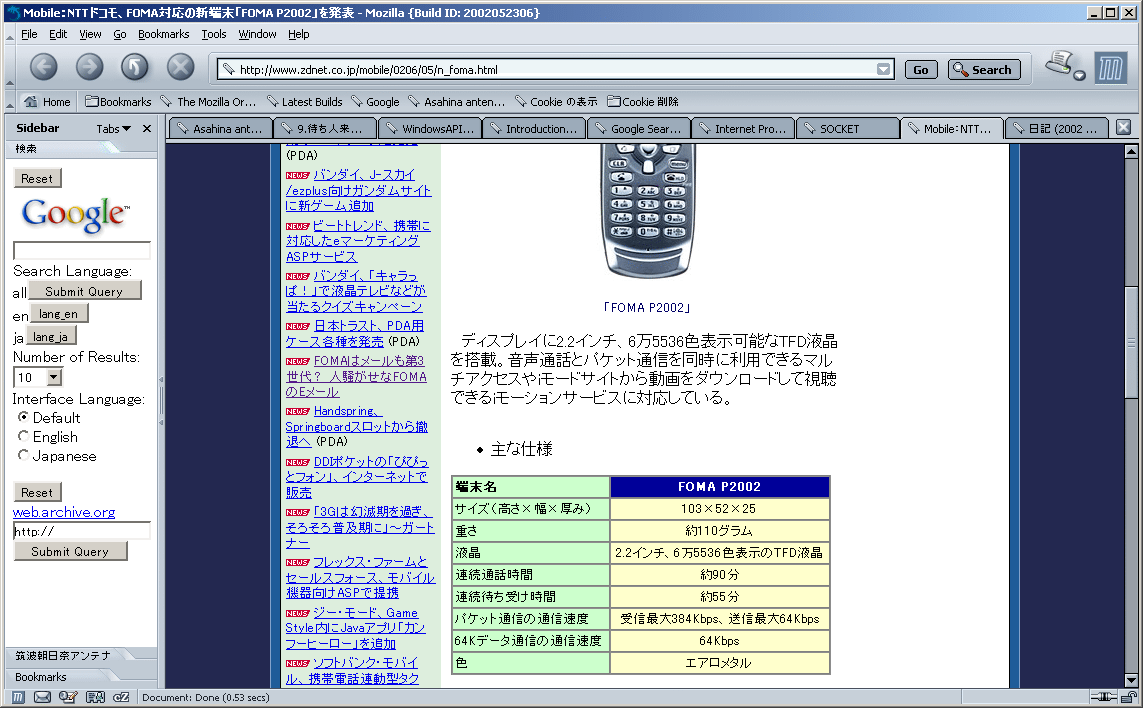Switch to the Google Sear... tab
Image resolution: width=1143 pixels, height=708 pixels.
pos(639,128)
